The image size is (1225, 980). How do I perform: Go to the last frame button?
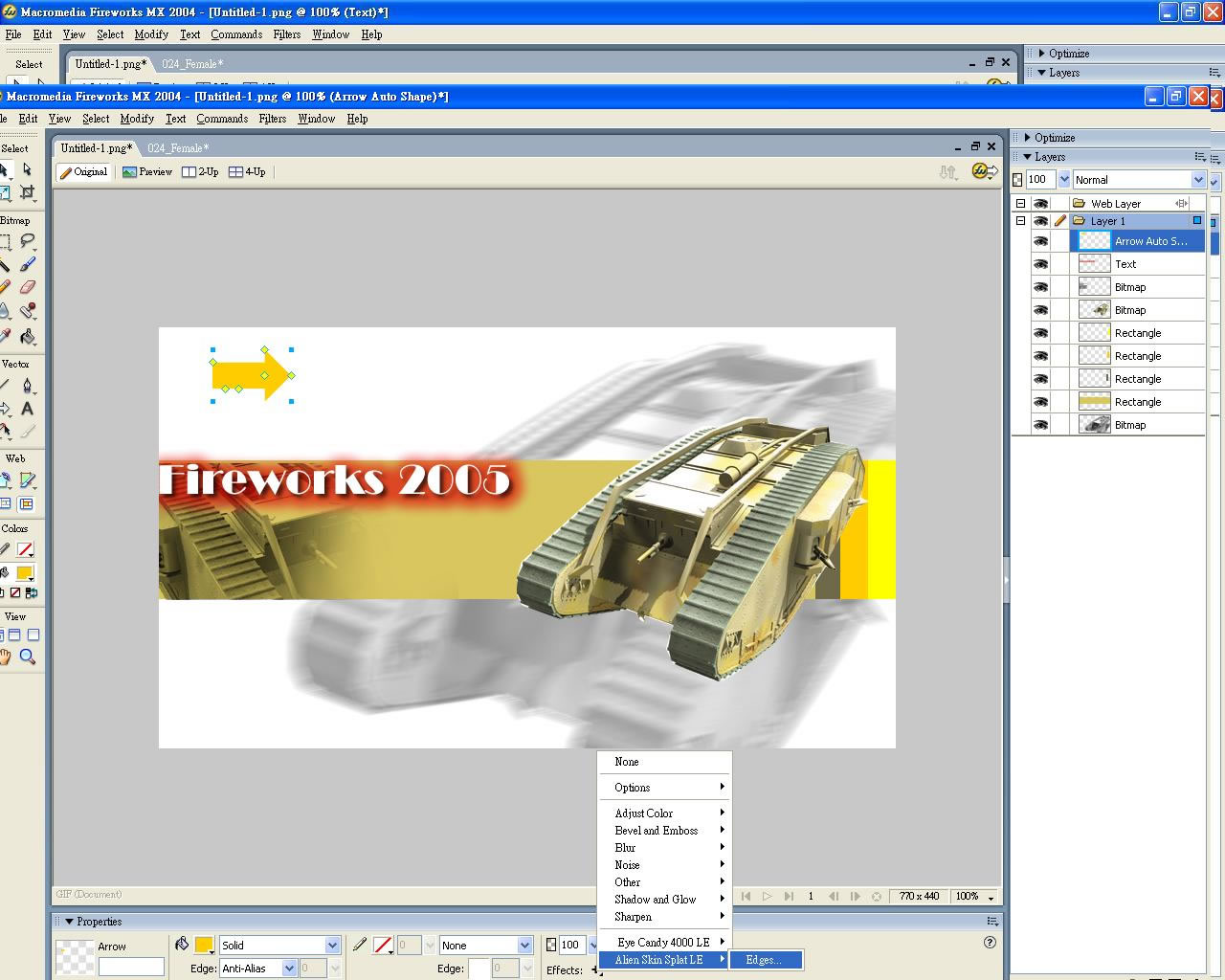789,897
